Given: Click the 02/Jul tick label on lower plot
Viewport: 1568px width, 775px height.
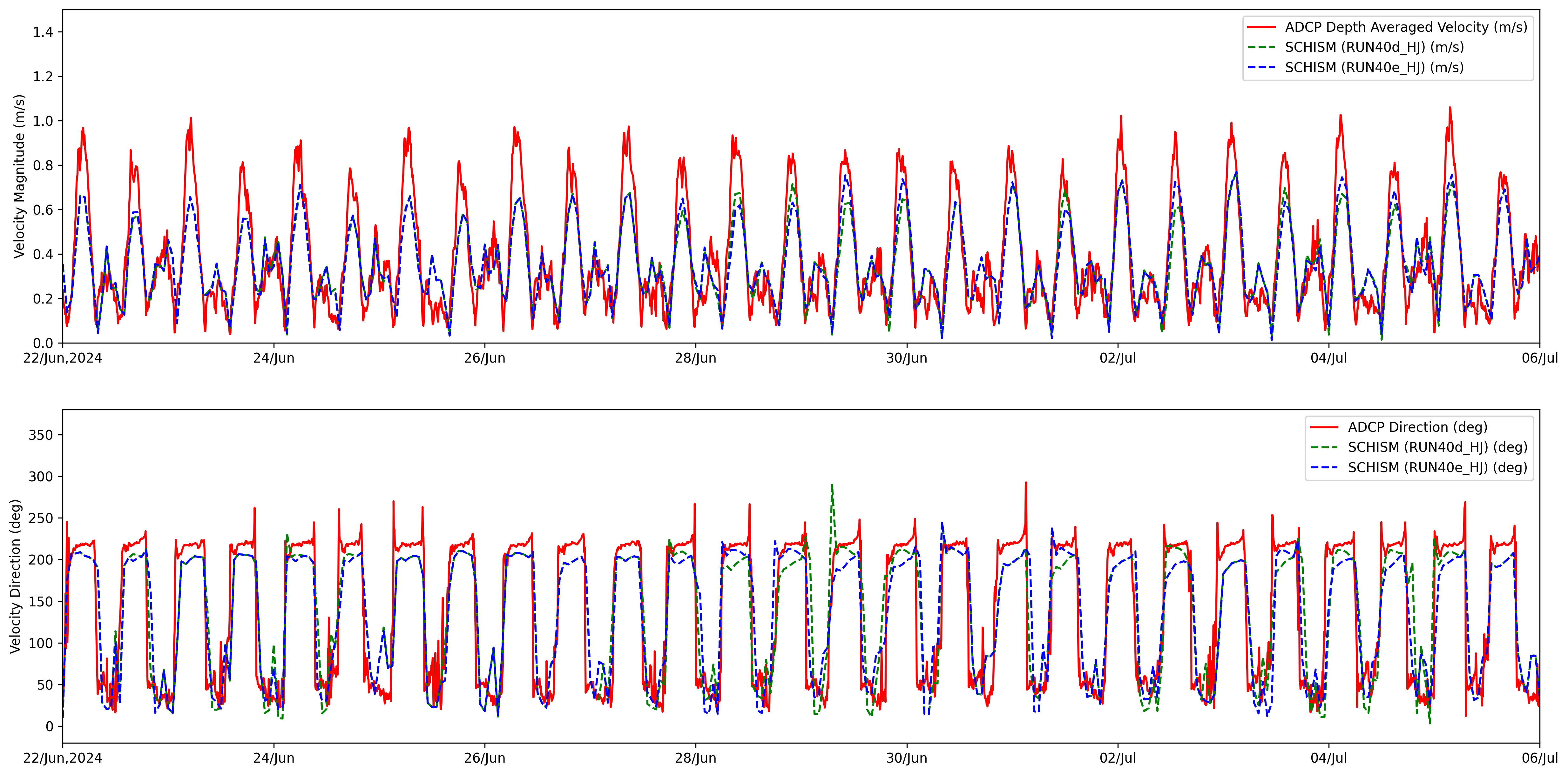Looking at the screenshot, I should (x=1118, y=758).
